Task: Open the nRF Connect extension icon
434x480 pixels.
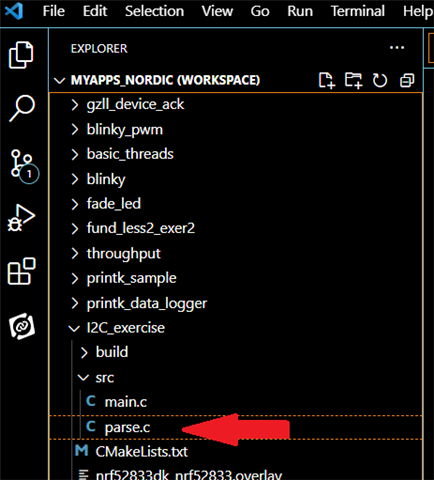Action: click(x=22, y=326)
